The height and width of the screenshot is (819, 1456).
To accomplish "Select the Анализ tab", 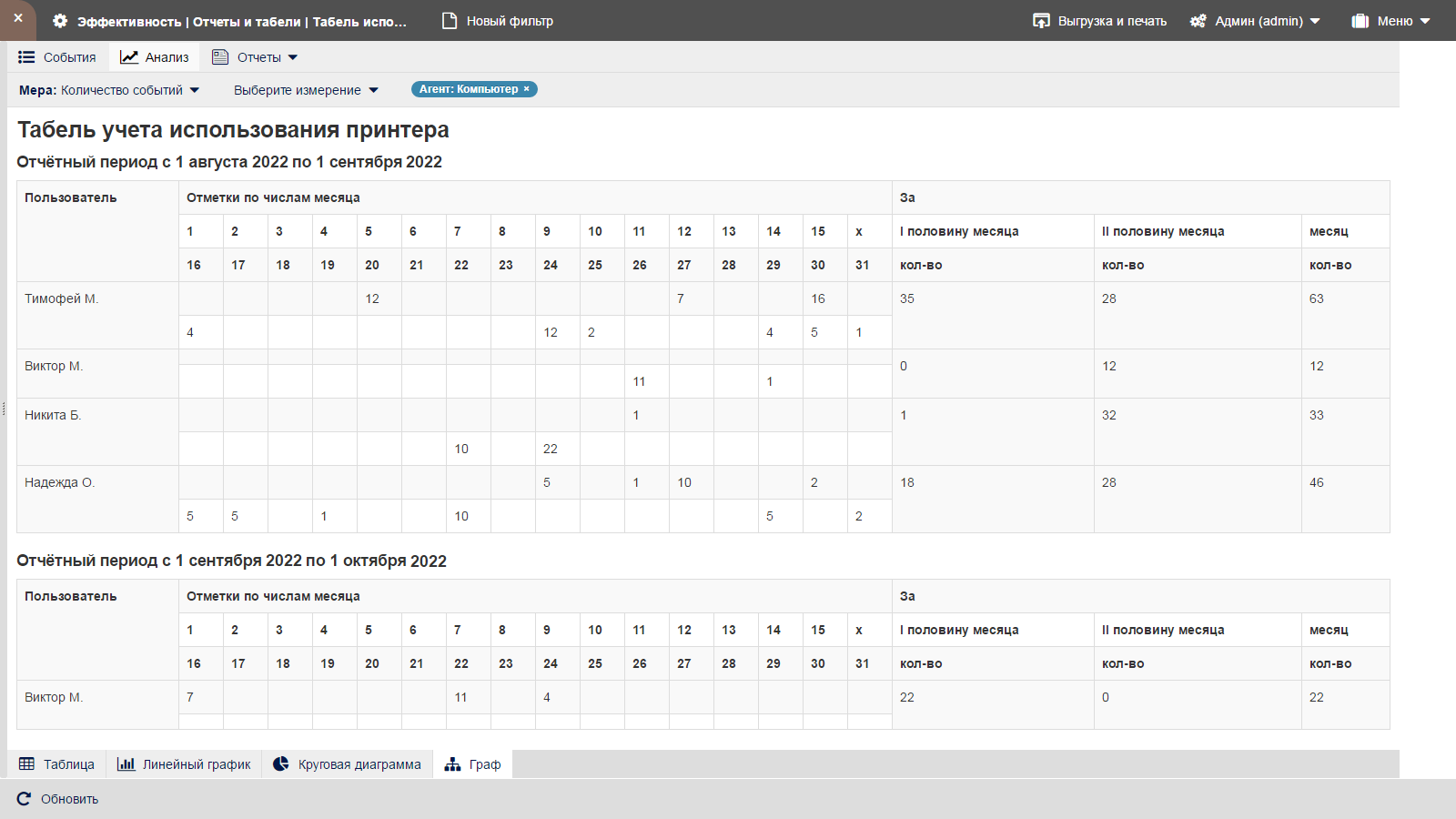I will (x=155, y=57).
